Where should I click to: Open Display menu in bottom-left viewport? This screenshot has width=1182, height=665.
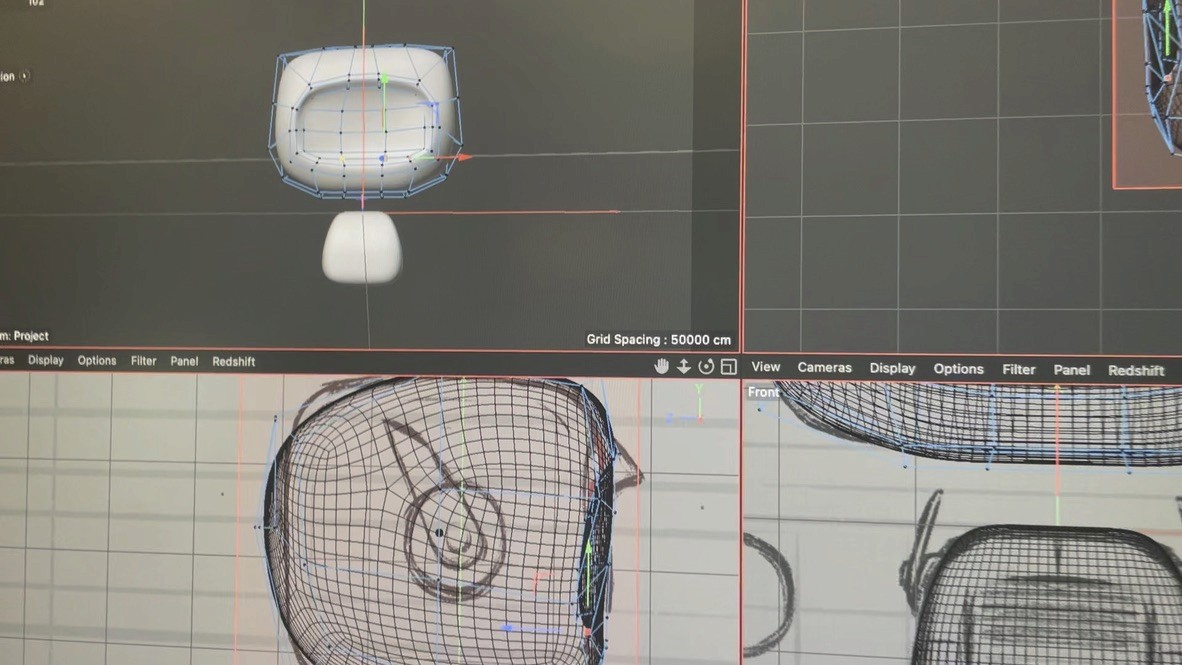pyautogui.click(x=46, y=360)
